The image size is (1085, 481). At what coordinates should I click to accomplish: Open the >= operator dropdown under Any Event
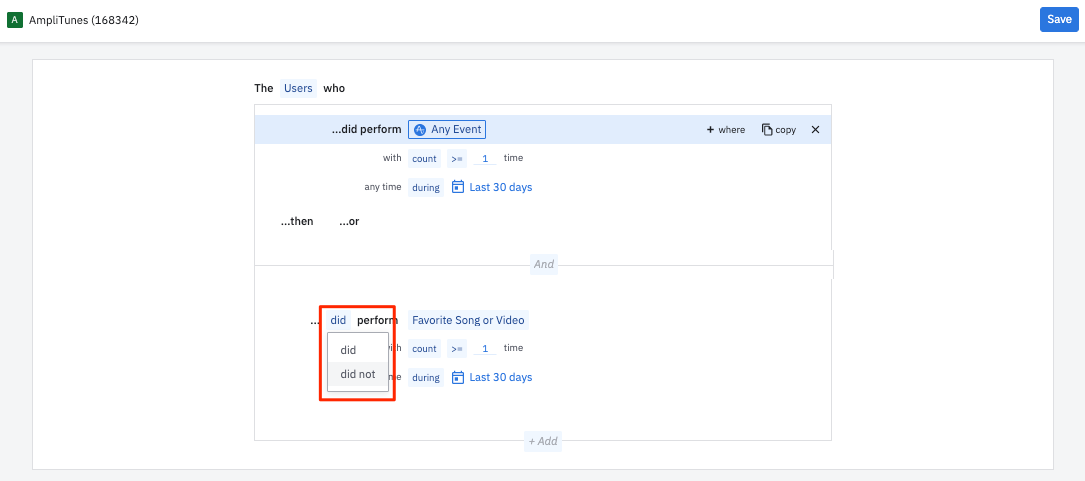tap(456, 158)
